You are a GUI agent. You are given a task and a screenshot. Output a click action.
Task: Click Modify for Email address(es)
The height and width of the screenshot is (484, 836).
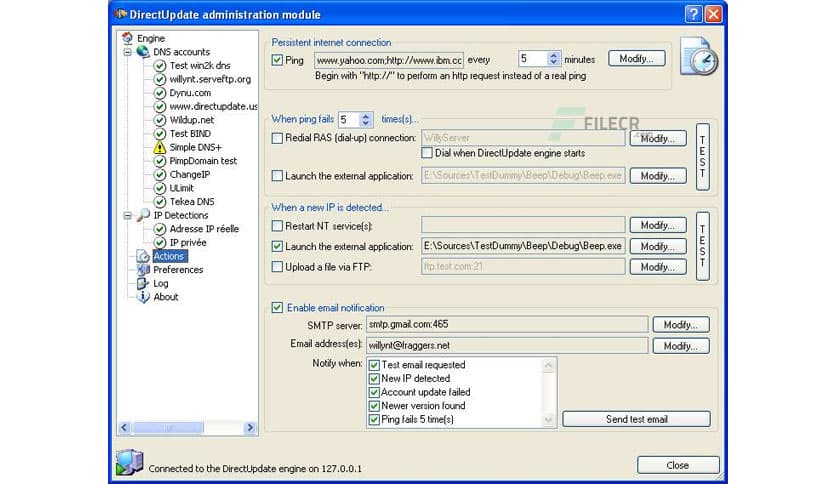tap(681, 346)
